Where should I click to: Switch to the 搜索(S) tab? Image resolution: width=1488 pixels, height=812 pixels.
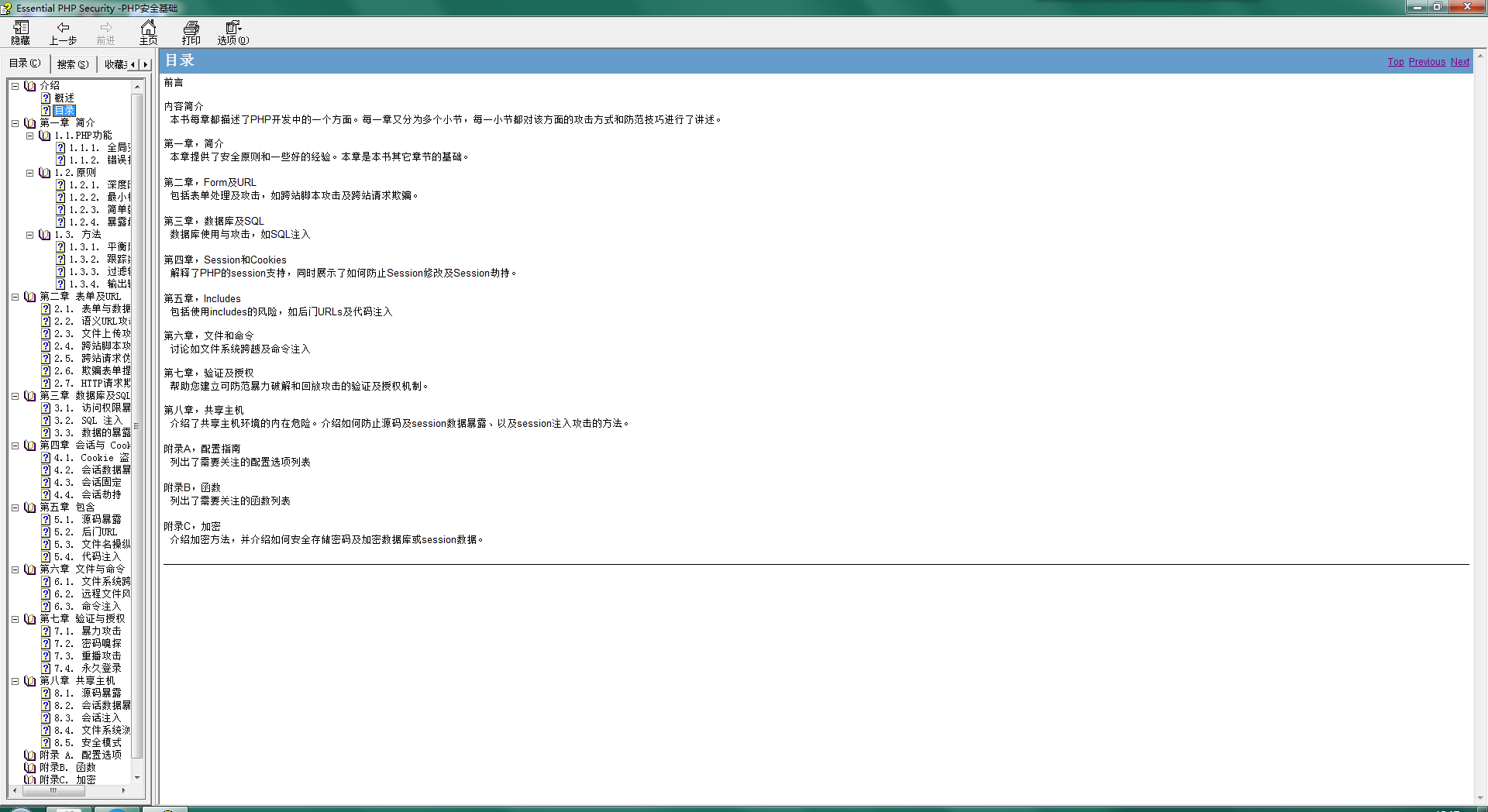click(73, 64)
